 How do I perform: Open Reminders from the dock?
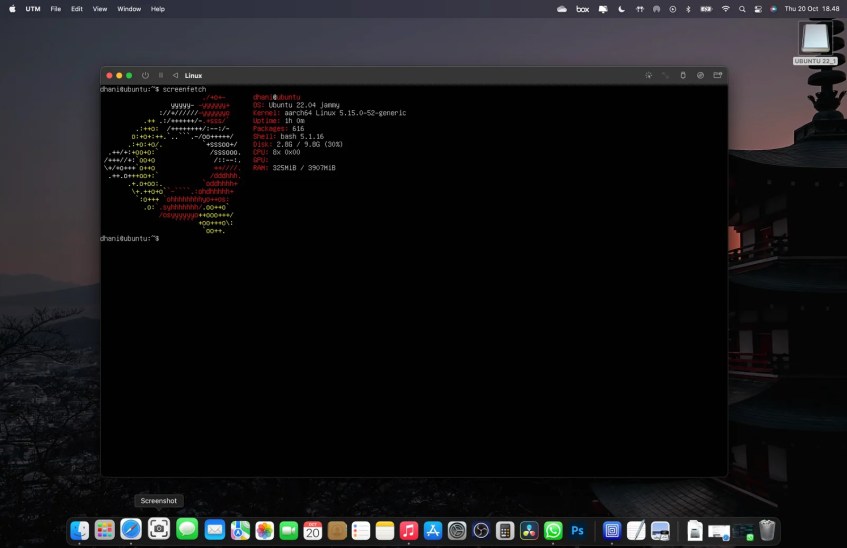(360, 530)
